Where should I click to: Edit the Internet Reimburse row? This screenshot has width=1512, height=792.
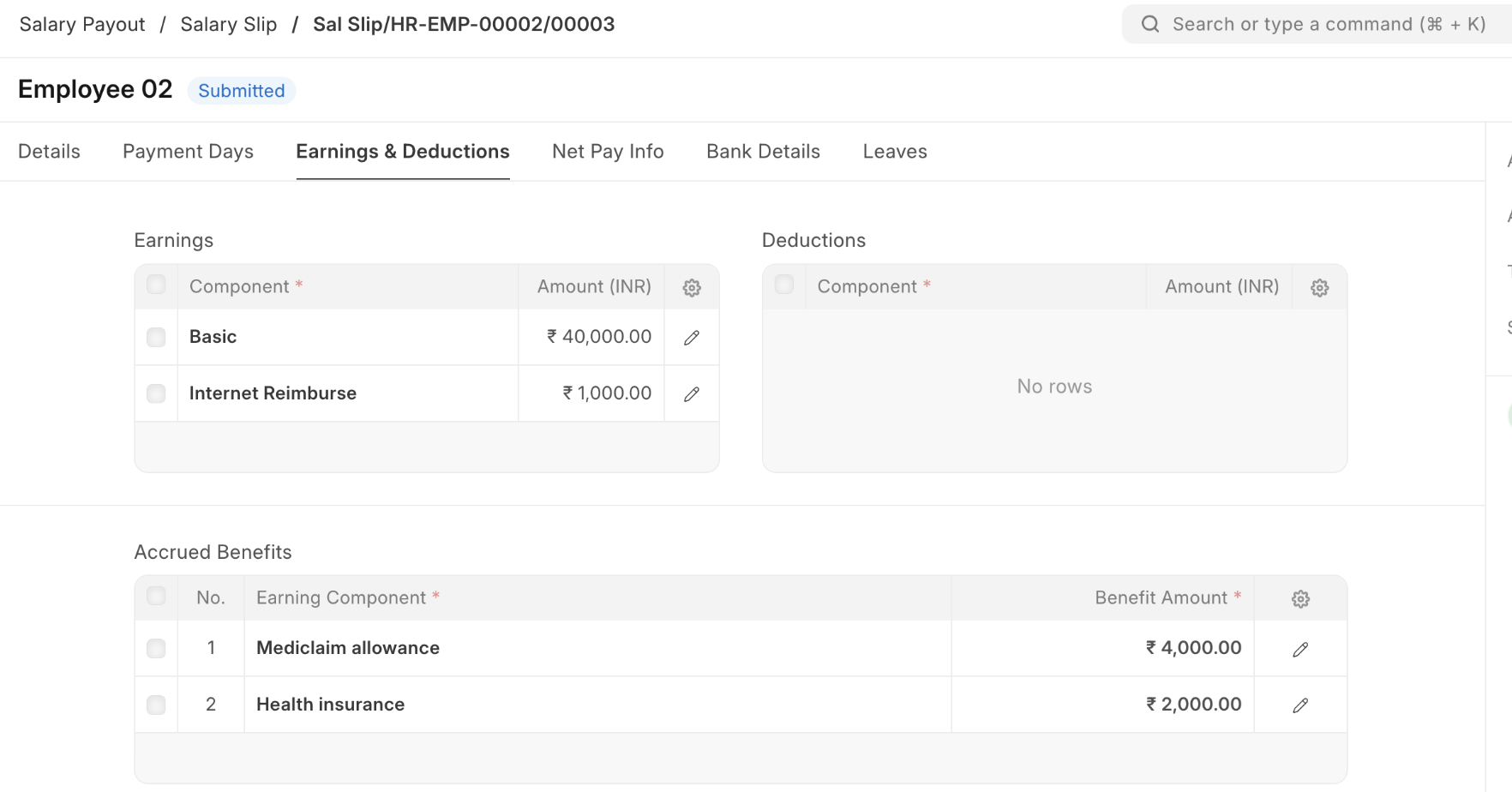coord(692,394)
